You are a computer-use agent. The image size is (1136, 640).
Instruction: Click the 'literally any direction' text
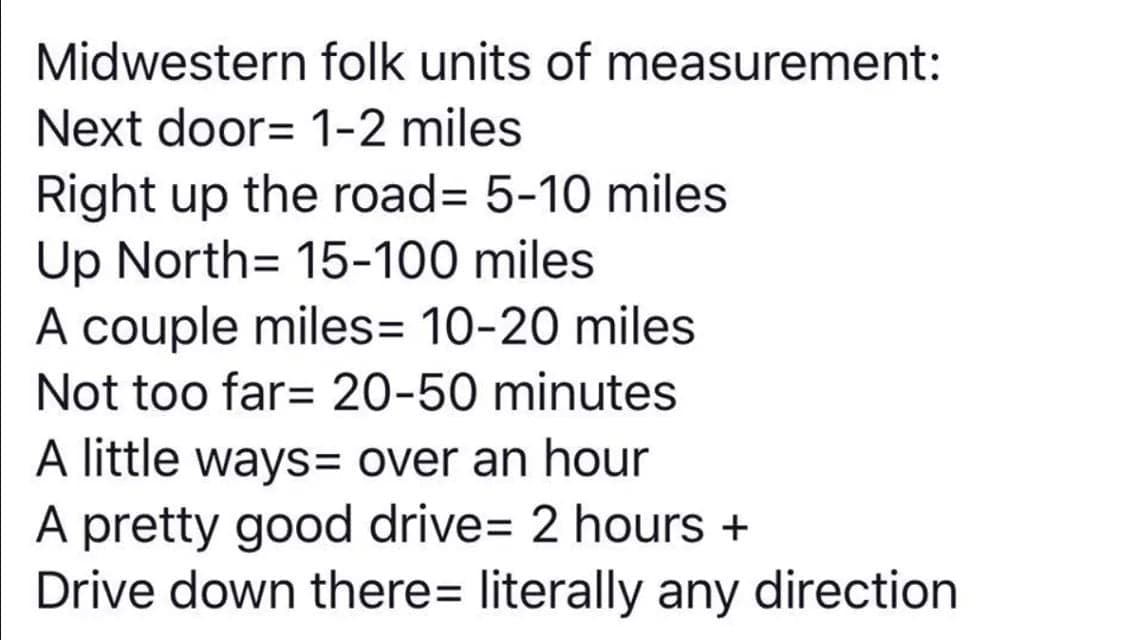coord(718,591)
